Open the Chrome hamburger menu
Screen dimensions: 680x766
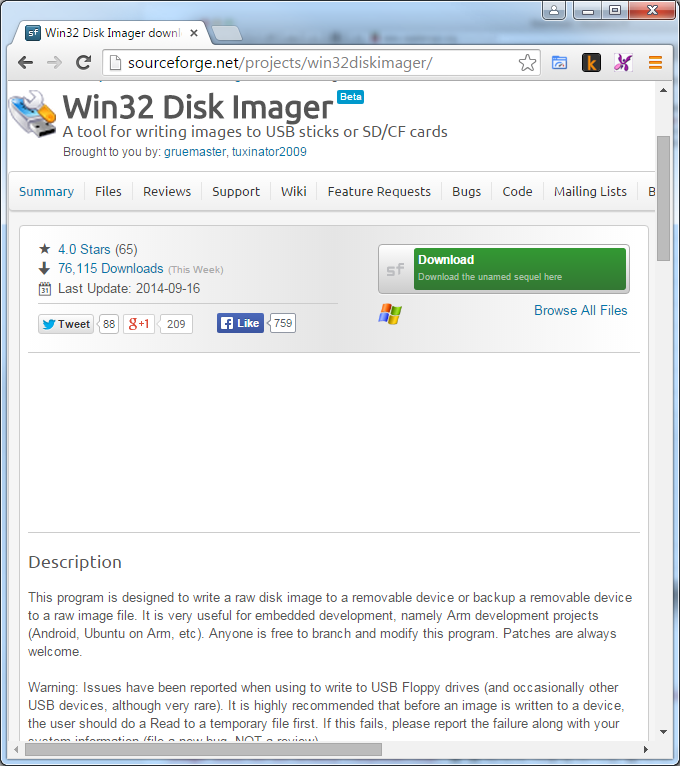pos(655,63)
